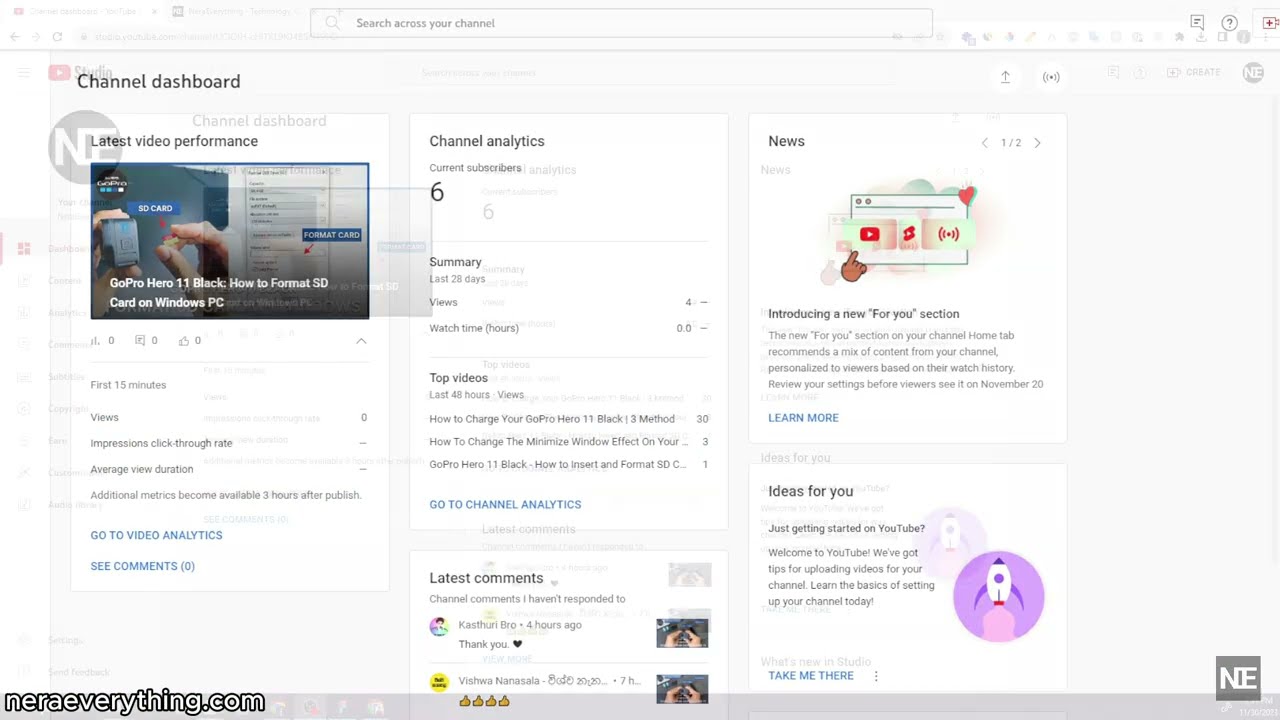Follow the GO TO CHANNEL ANALYTICS link

[x=505, y=505]
